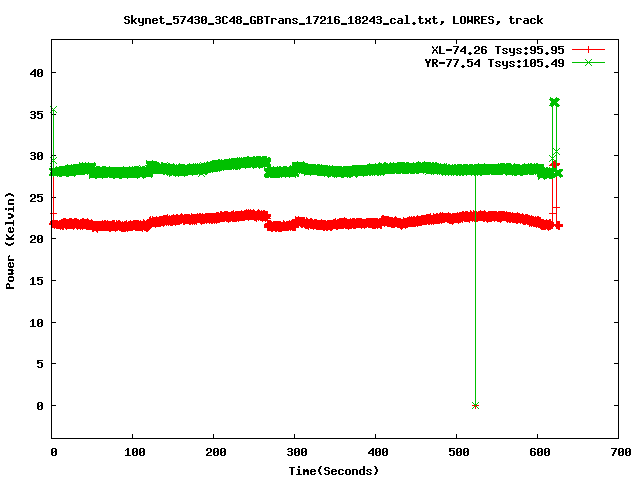Click the x-axis tick label 100
This screenshot has height=480, width=640.
point(135,452)
